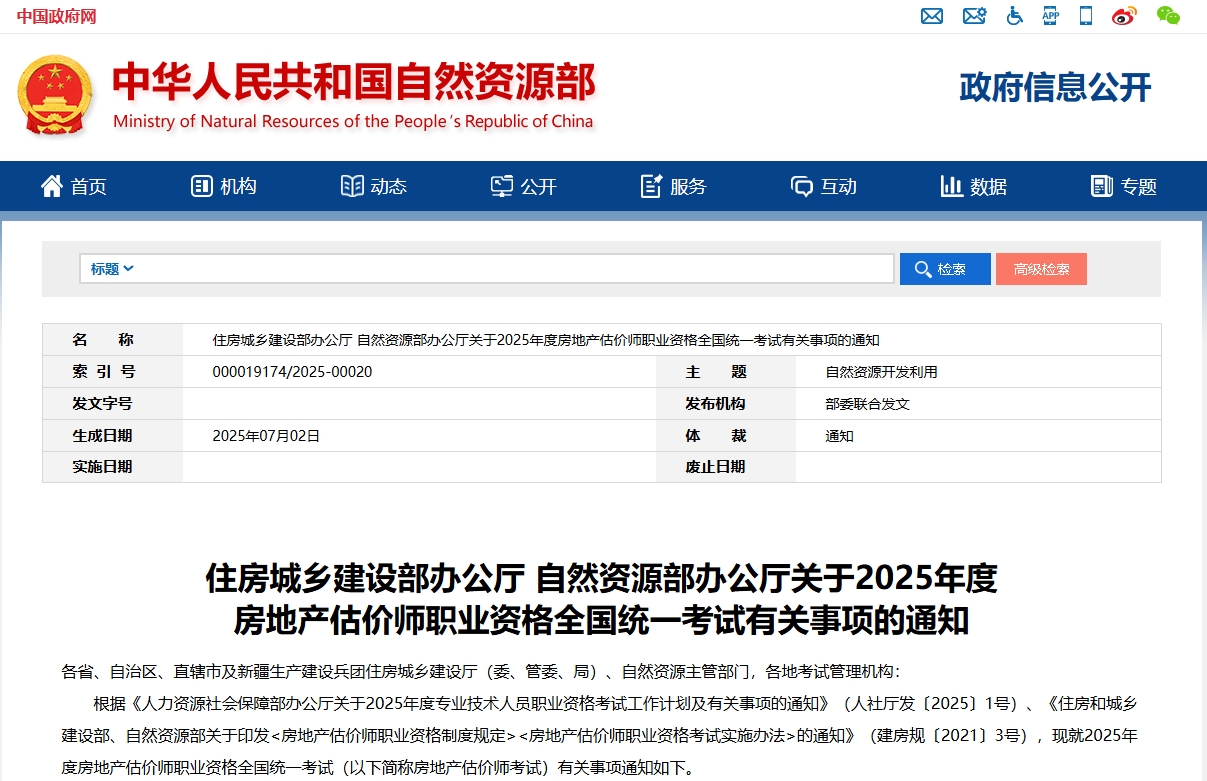Click the 高级检索 advanced search button
This screenshot has height=781, width=1207.
(1041, 269)
